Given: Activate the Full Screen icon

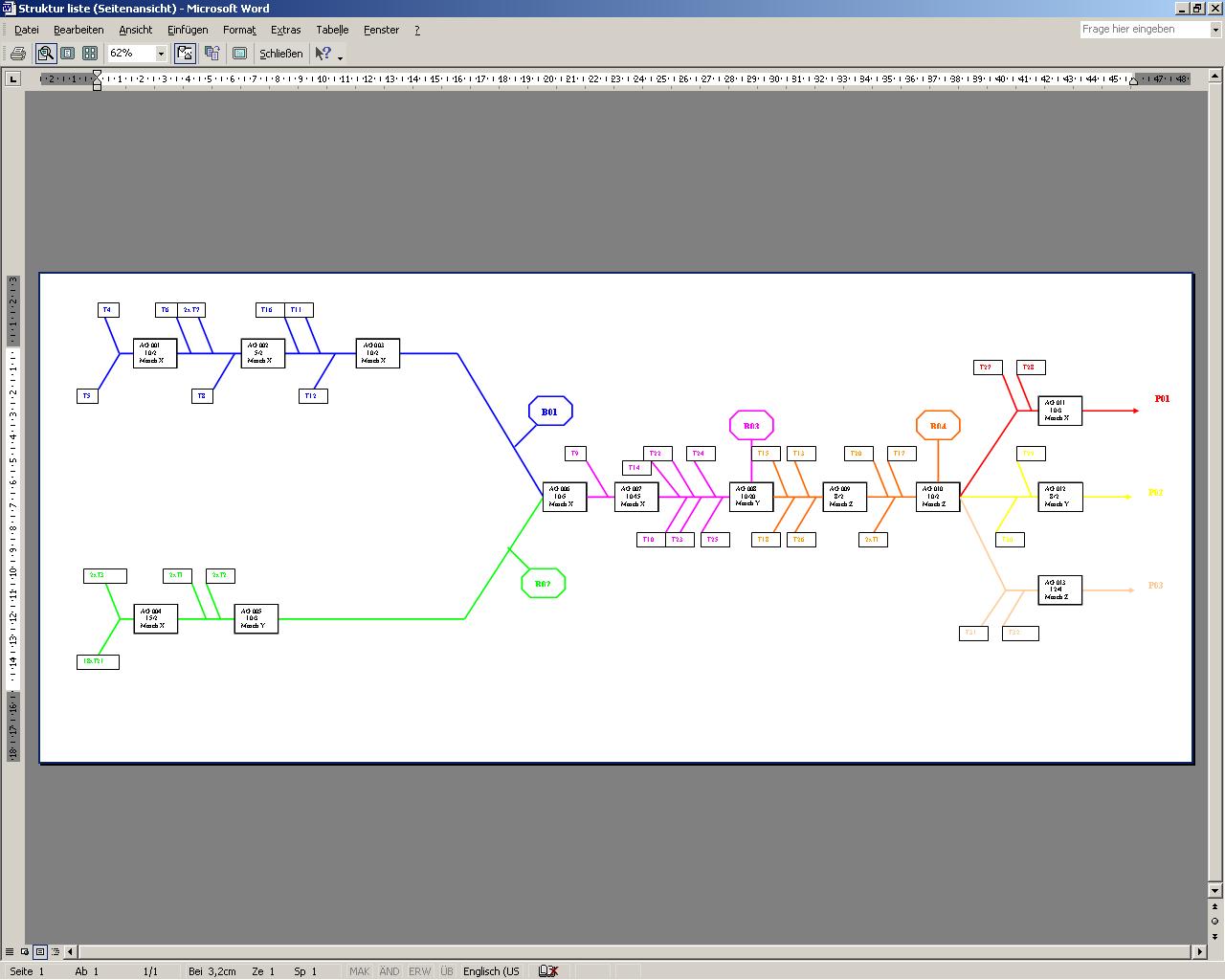Looking at the screenshot, I should 240,54.
